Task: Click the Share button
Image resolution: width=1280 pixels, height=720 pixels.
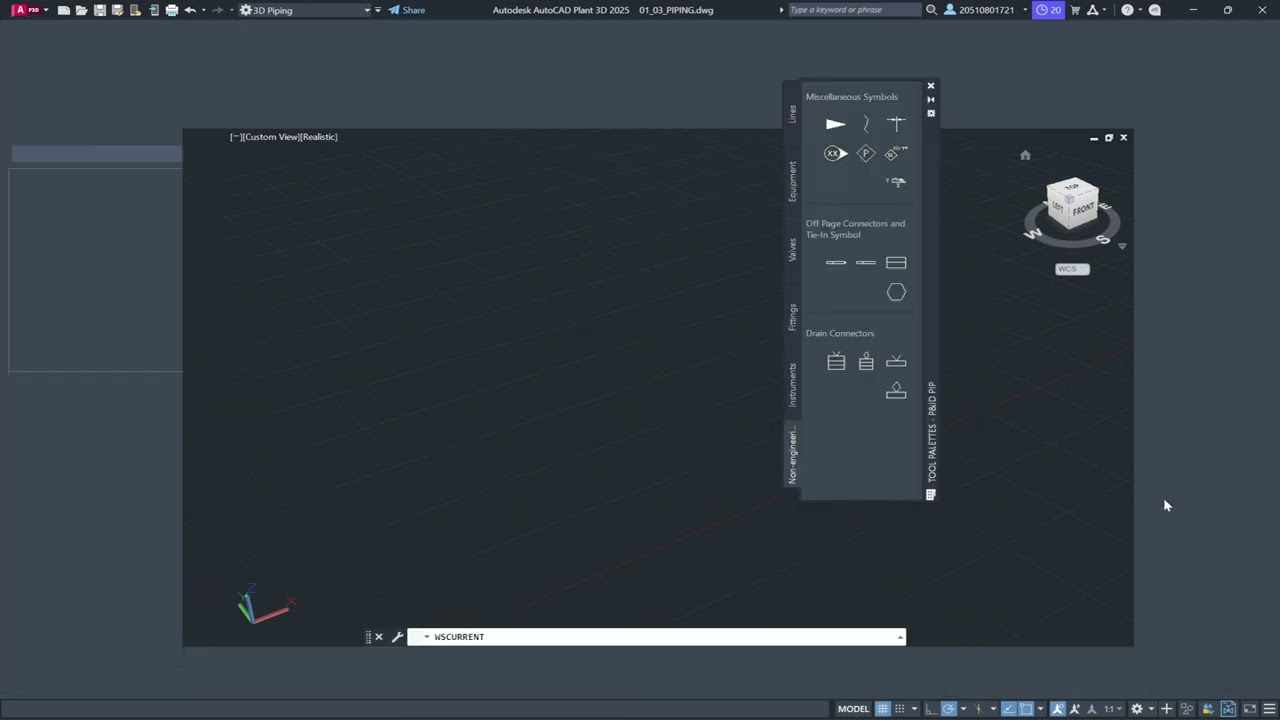Action: 407,10
